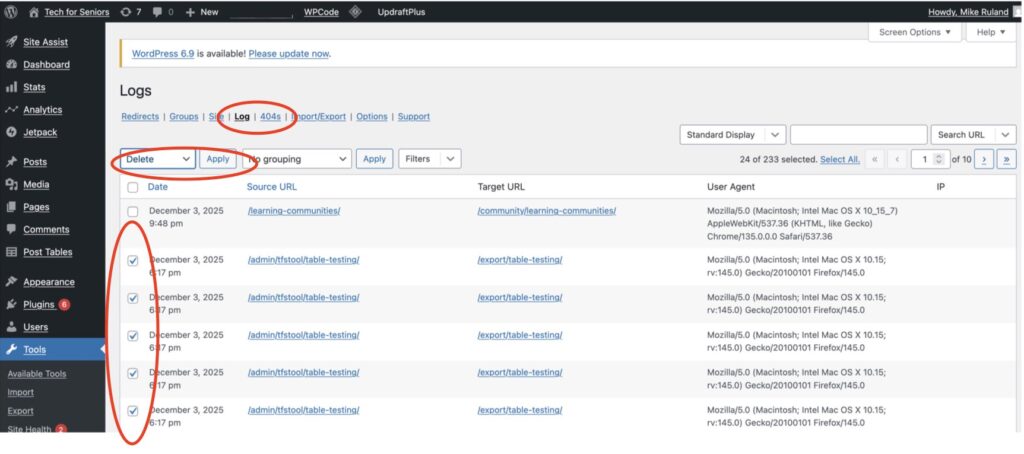Click the Please update now link

coord(288,53)
